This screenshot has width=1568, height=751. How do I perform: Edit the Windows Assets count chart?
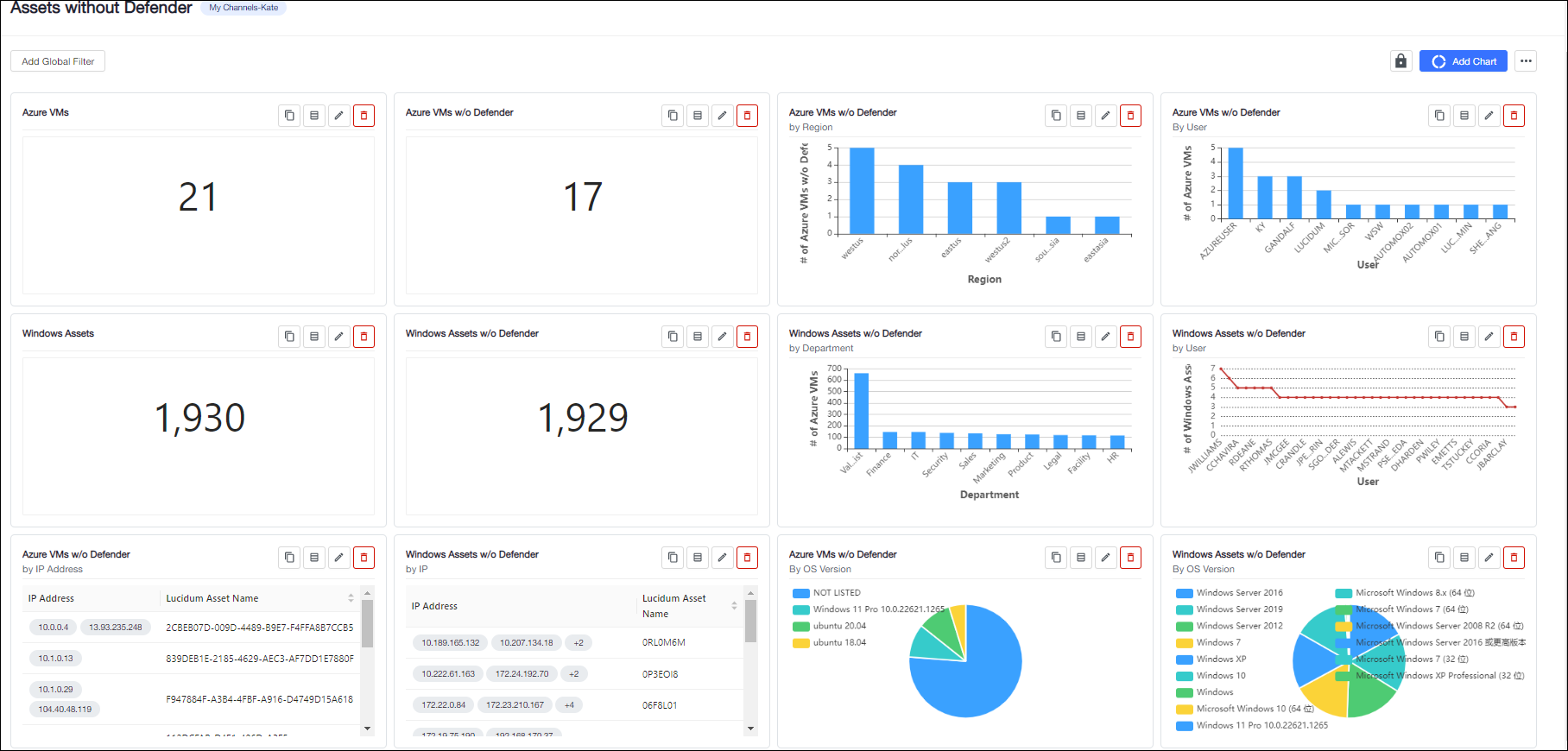pos(339,337)
